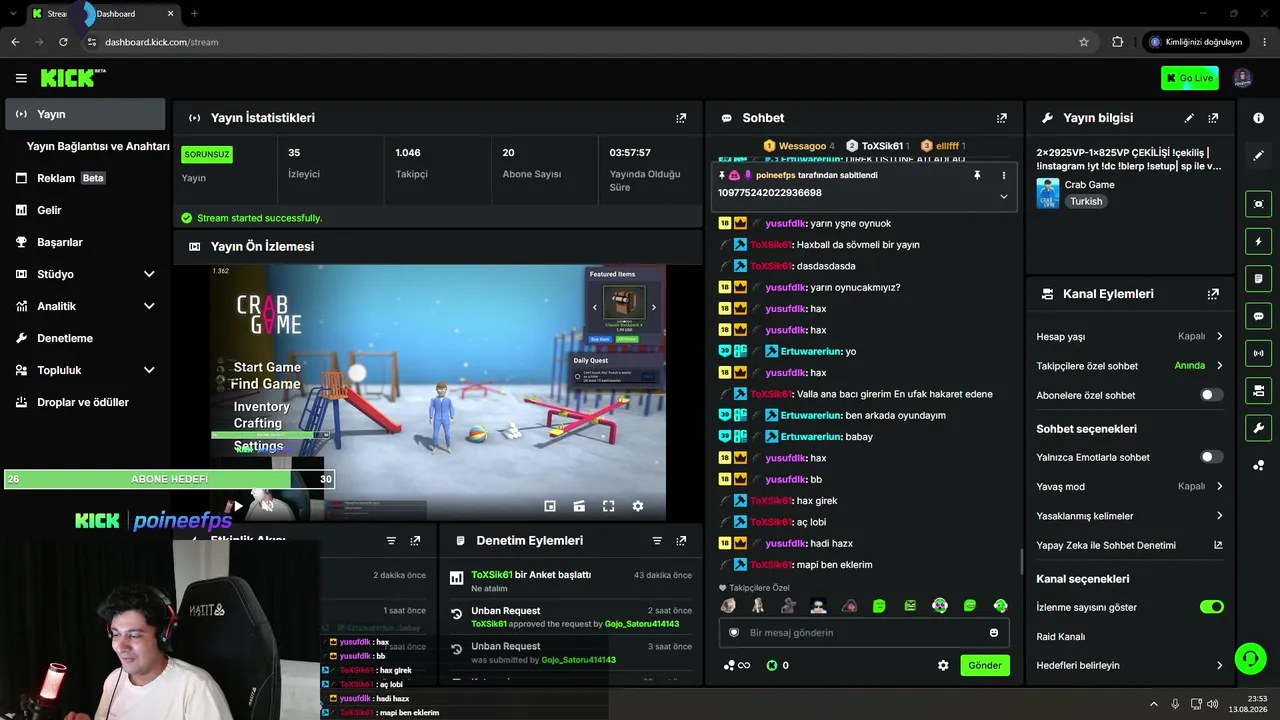Click the channel actions sidebar icon
This screenshot has height=720, width=1280.
pyautogui.click(x=1258, y=390)
